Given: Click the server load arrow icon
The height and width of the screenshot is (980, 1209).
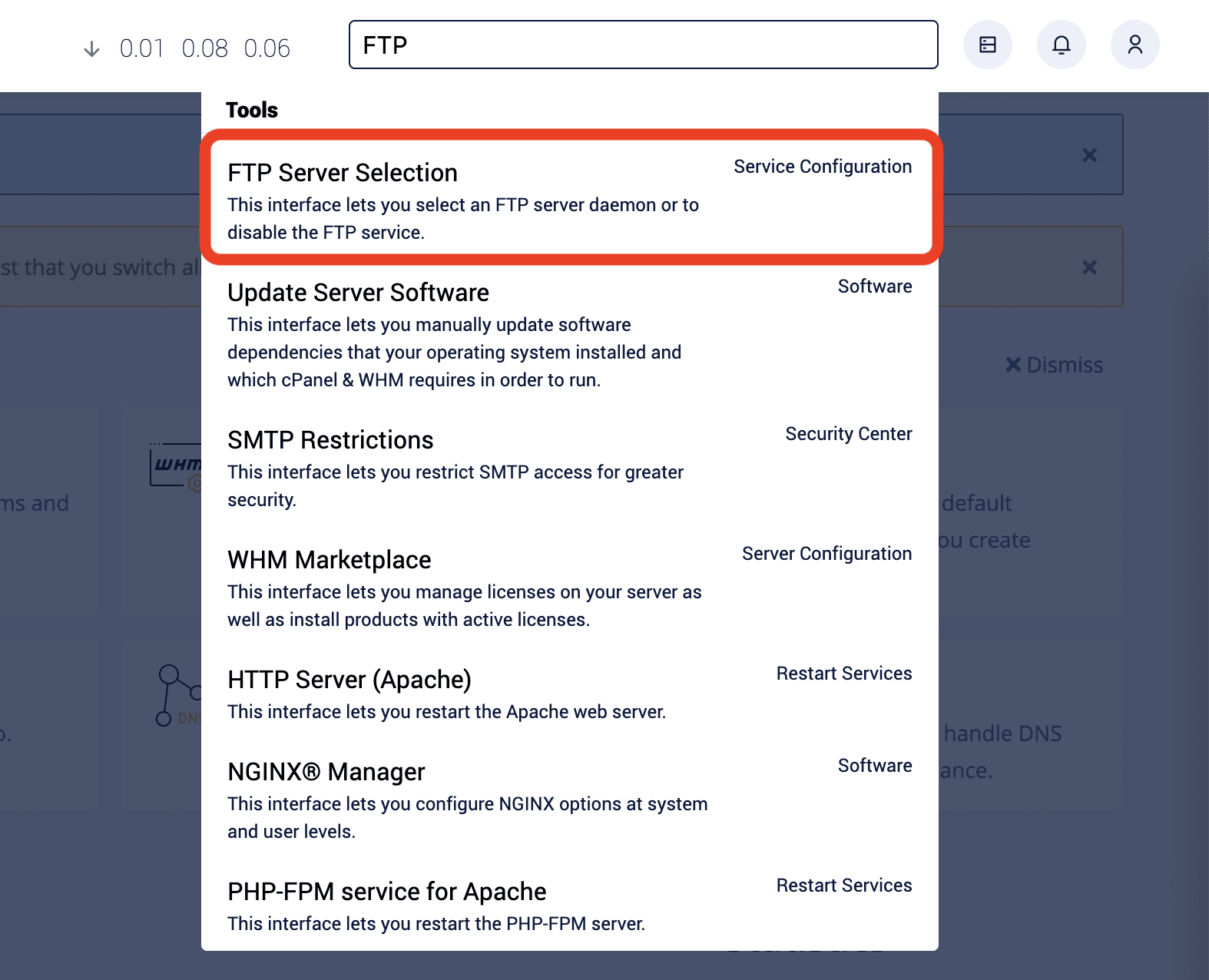Looking at the screenshot, I should [91, 49].
